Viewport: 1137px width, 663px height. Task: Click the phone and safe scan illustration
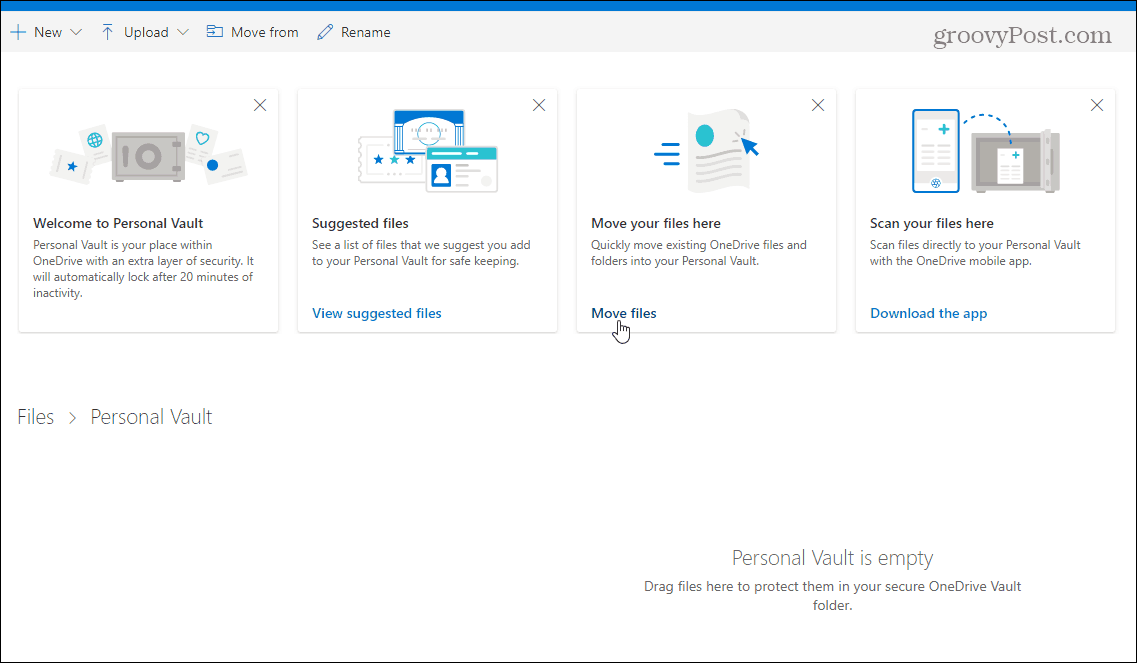[x=985, y=151]
